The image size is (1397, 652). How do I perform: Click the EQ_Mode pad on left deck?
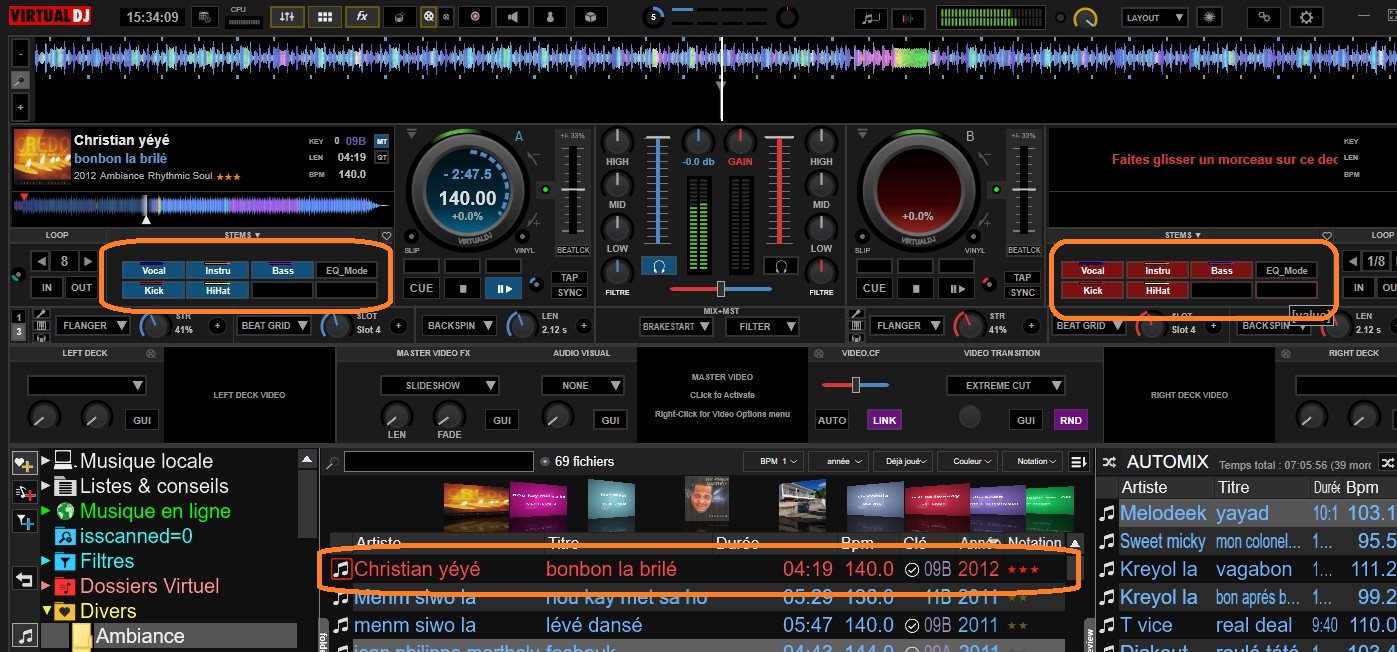click(346, 270)
